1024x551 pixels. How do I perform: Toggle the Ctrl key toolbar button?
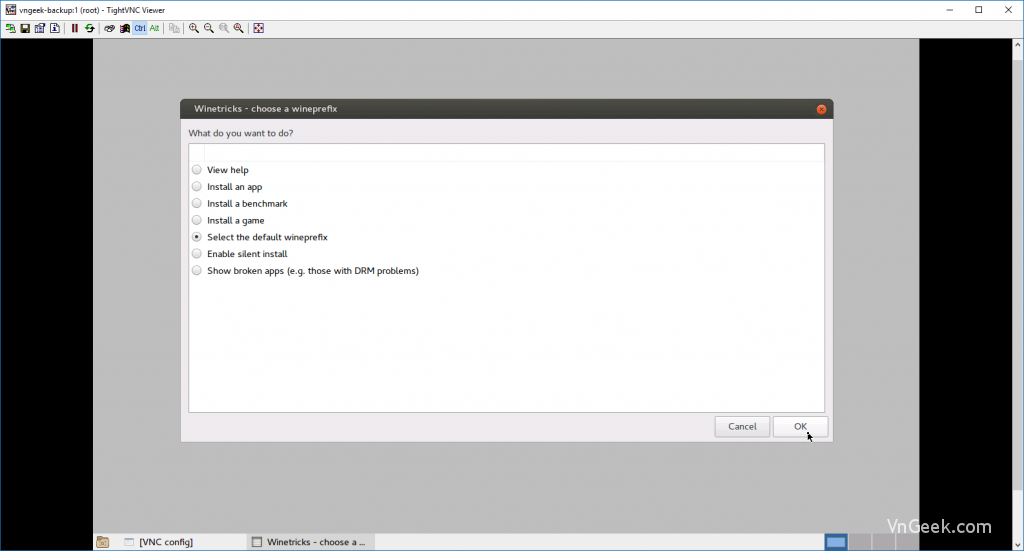click(x=140, y=28)
